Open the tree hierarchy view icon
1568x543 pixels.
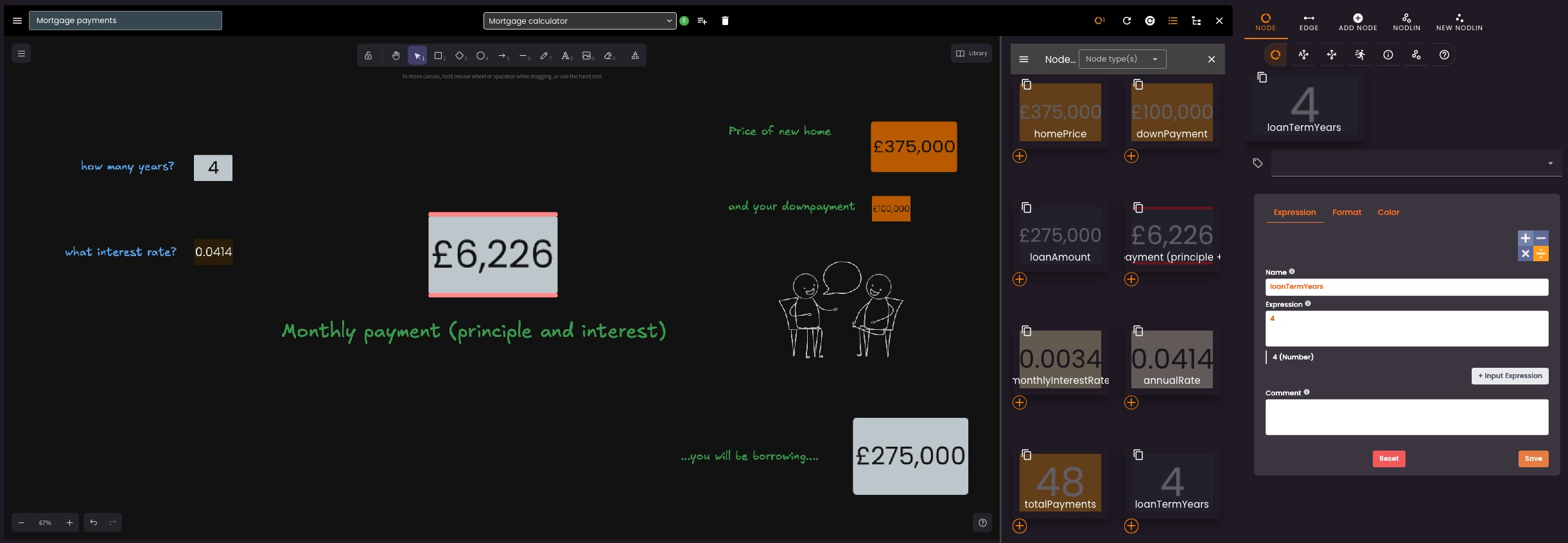point(1196,21)
